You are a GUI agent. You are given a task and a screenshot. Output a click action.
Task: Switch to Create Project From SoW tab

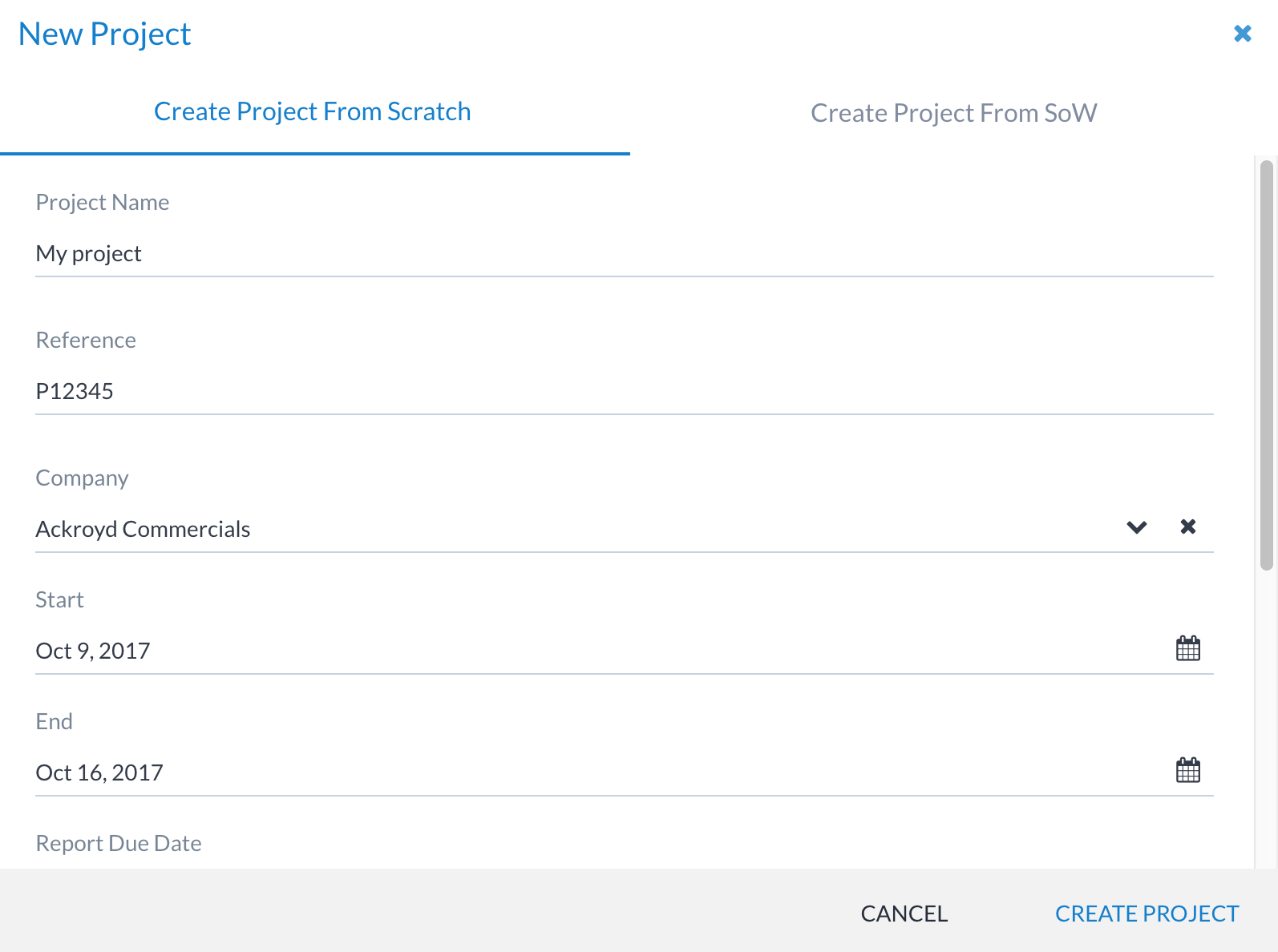pyautogui.click(x=953, y=113)
